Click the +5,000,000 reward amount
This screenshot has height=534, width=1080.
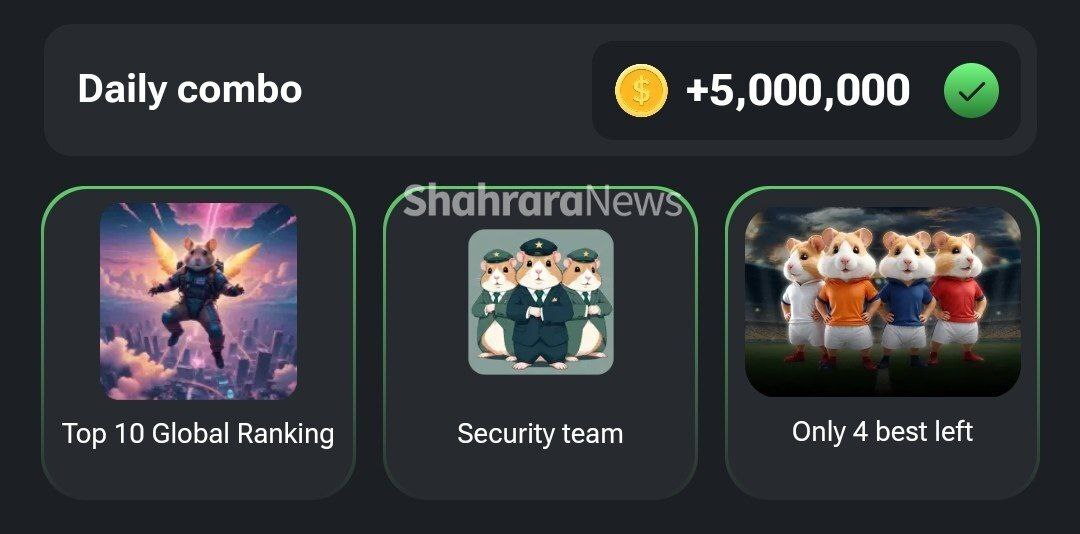798,90
